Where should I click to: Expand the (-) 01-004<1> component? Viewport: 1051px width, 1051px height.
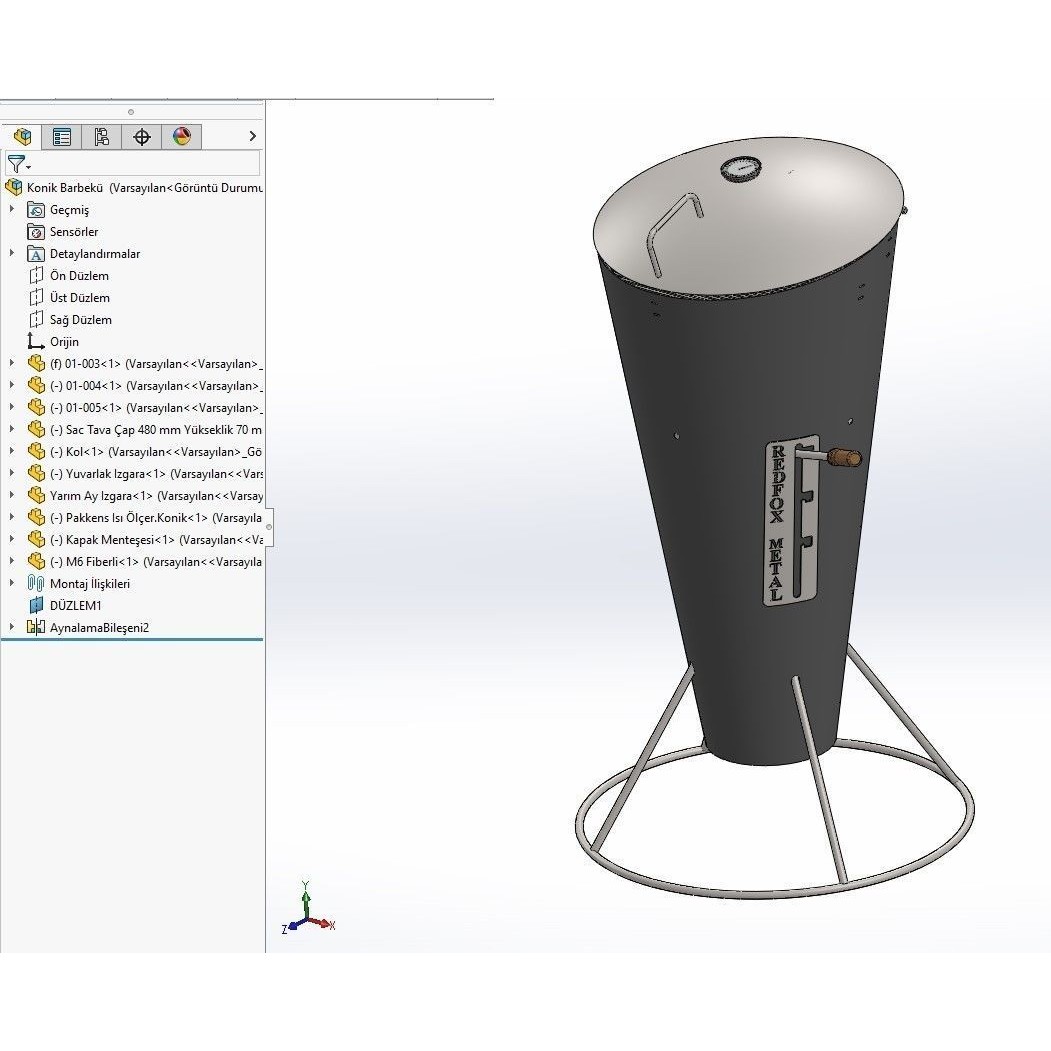point(11,385)
